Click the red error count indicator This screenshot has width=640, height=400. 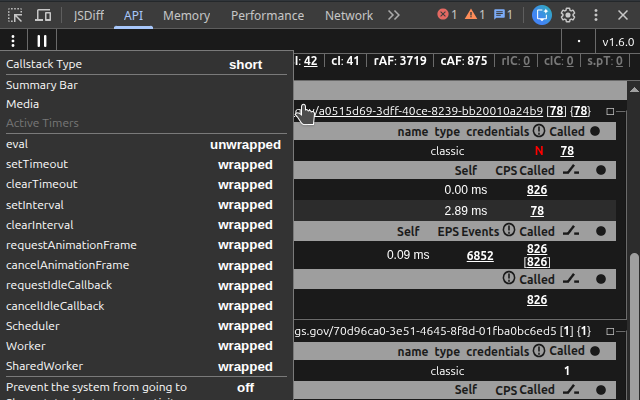click(447, 15)
